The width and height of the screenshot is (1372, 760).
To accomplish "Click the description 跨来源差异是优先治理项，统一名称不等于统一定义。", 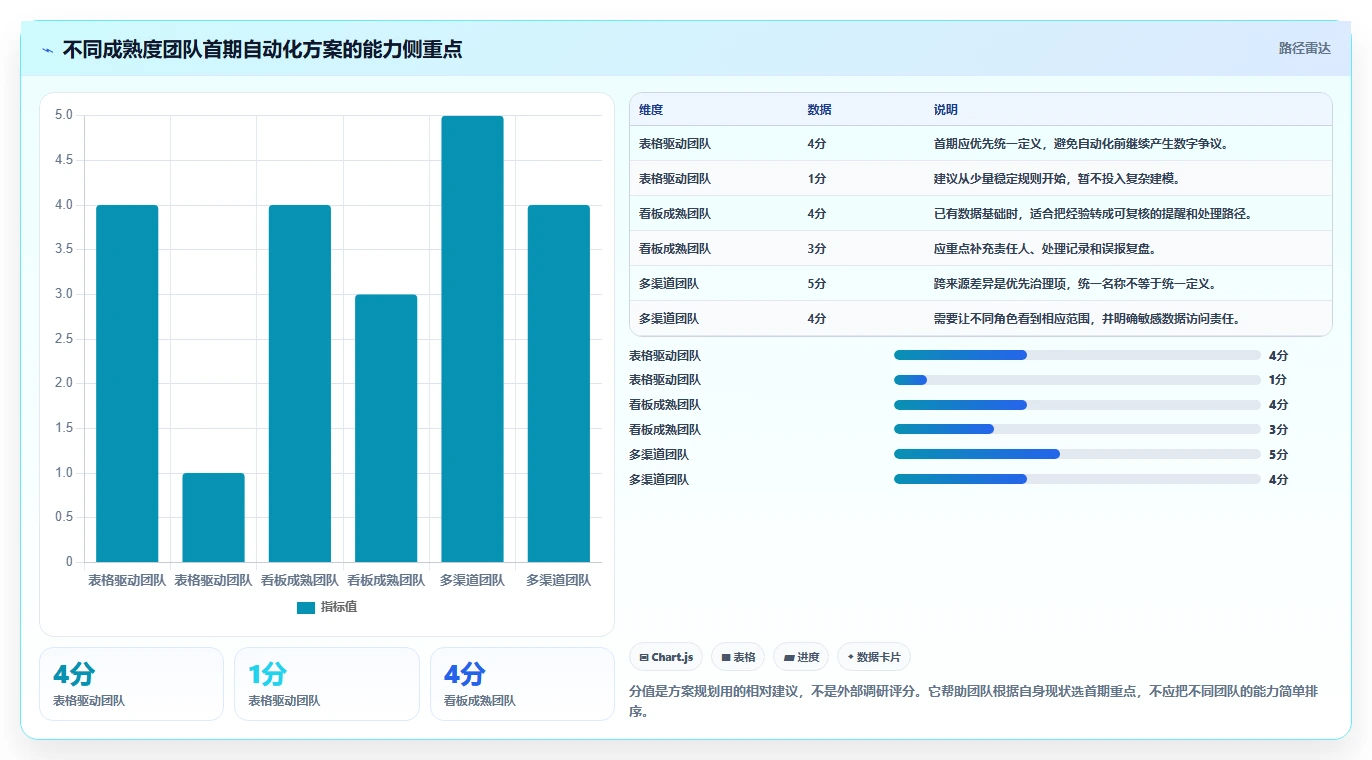I will [x=1075, y=284].
